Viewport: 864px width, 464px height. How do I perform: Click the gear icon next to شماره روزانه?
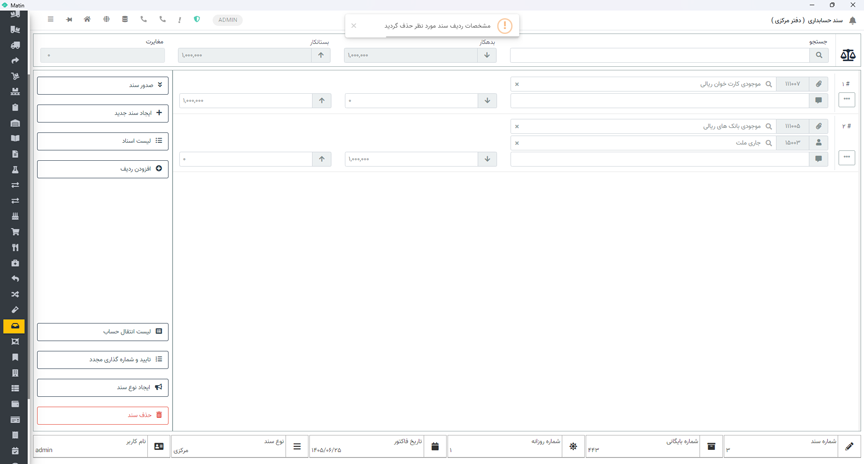tap(573, 446)
